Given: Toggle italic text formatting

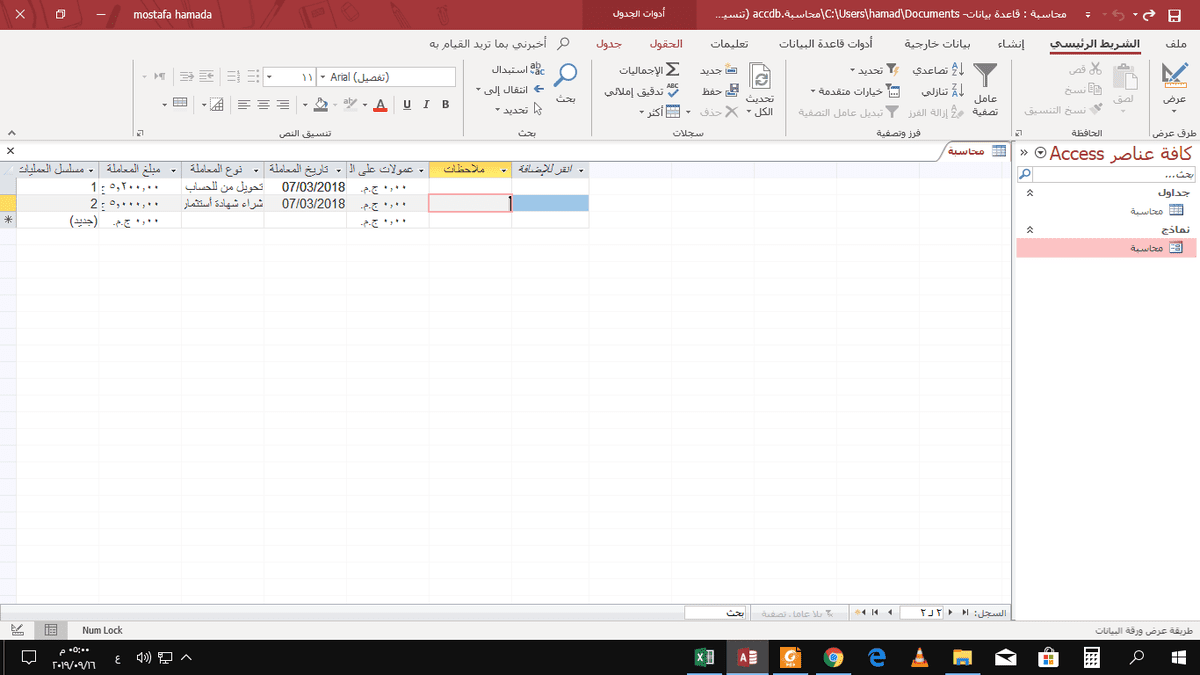Looking at the screenshot, I should 427,105.
